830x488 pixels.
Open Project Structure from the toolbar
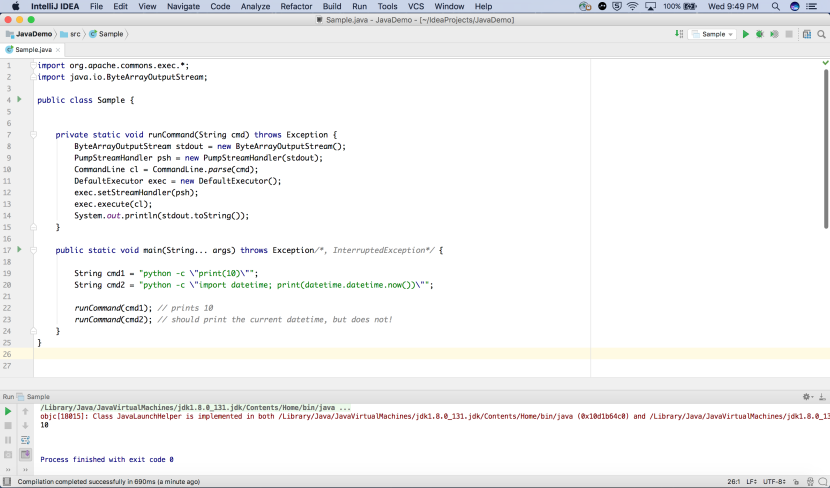pyautogui.click(x=807, y=34)
